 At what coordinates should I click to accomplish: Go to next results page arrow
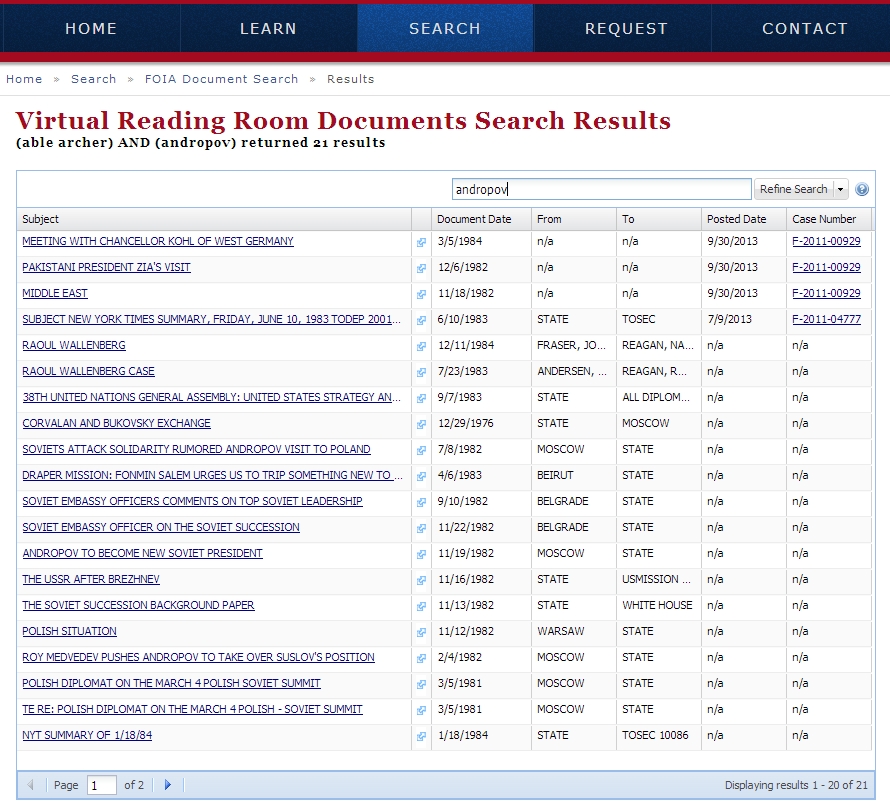(x=168, y=785)
